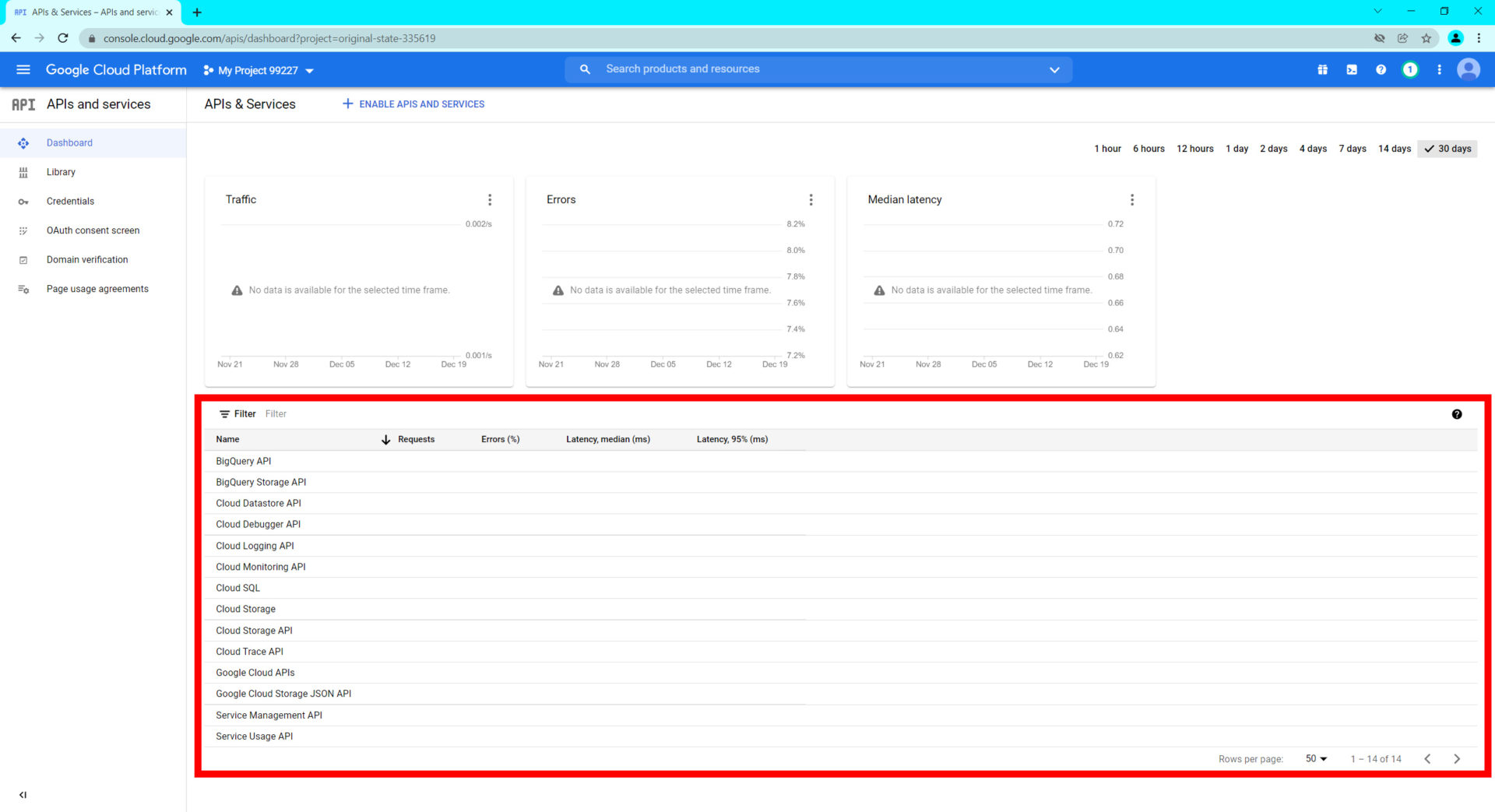Open Google Cloud Storage JSON API entry
Image resolution: width=1495 pixels, height=812 pixels.
pyautogui.click(x=283, y=694)
